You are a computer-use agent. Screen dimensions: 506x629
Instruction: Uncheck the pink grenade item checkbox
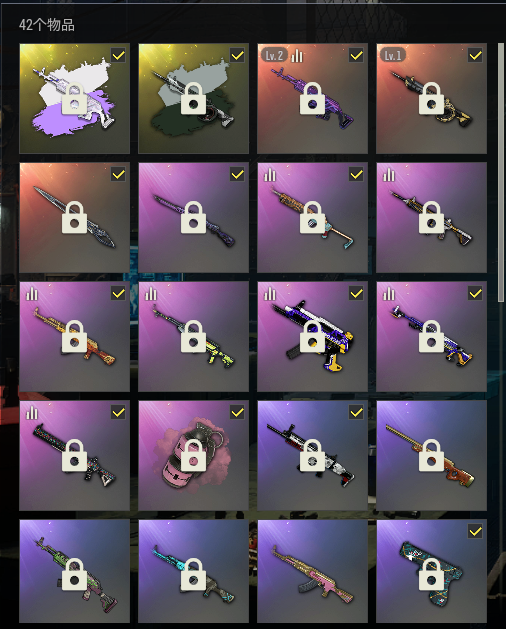pyautogui.click(x=237, y=412)
